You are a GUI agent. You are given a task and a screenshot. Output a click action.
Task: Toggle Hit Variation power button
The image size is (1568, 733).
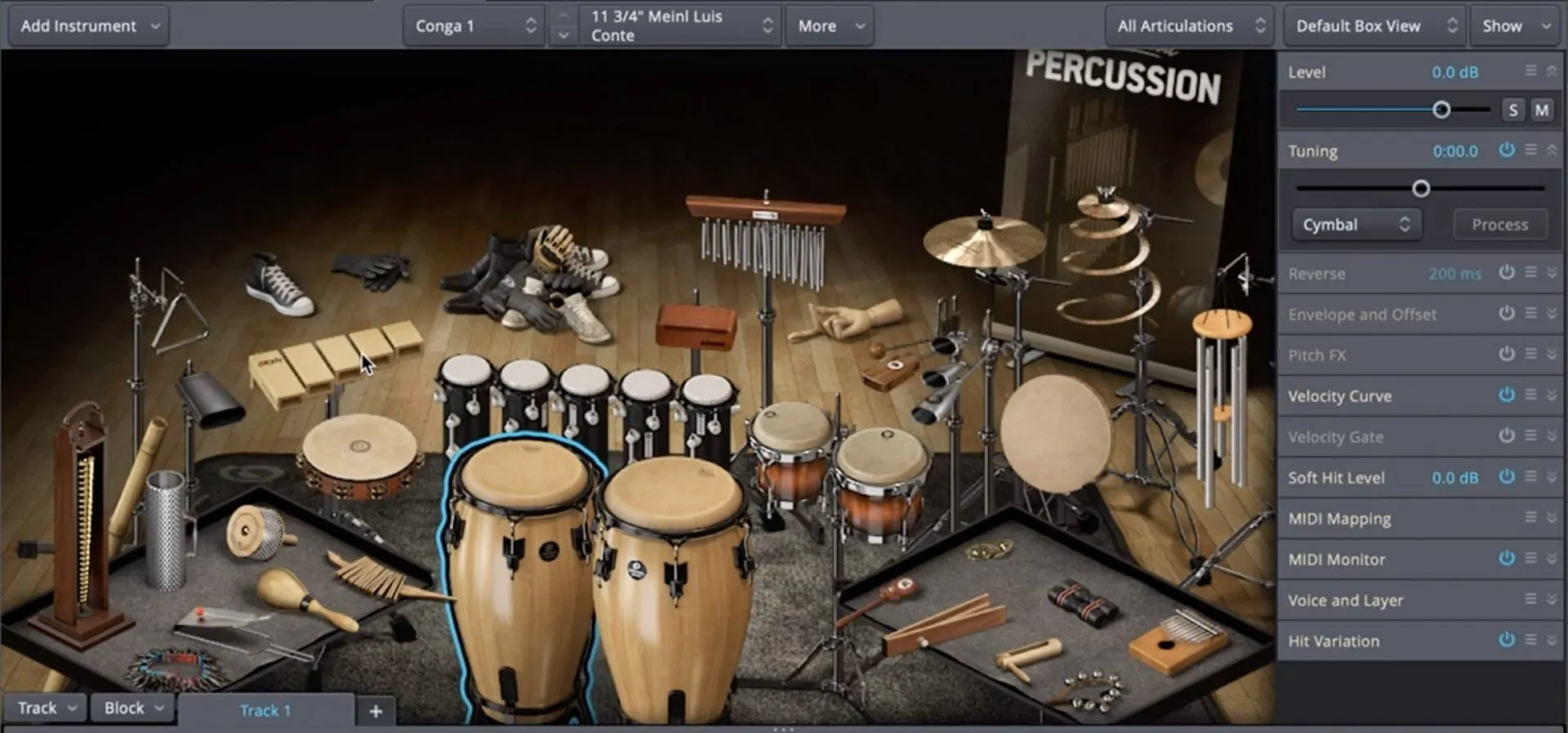point(1507,640)
